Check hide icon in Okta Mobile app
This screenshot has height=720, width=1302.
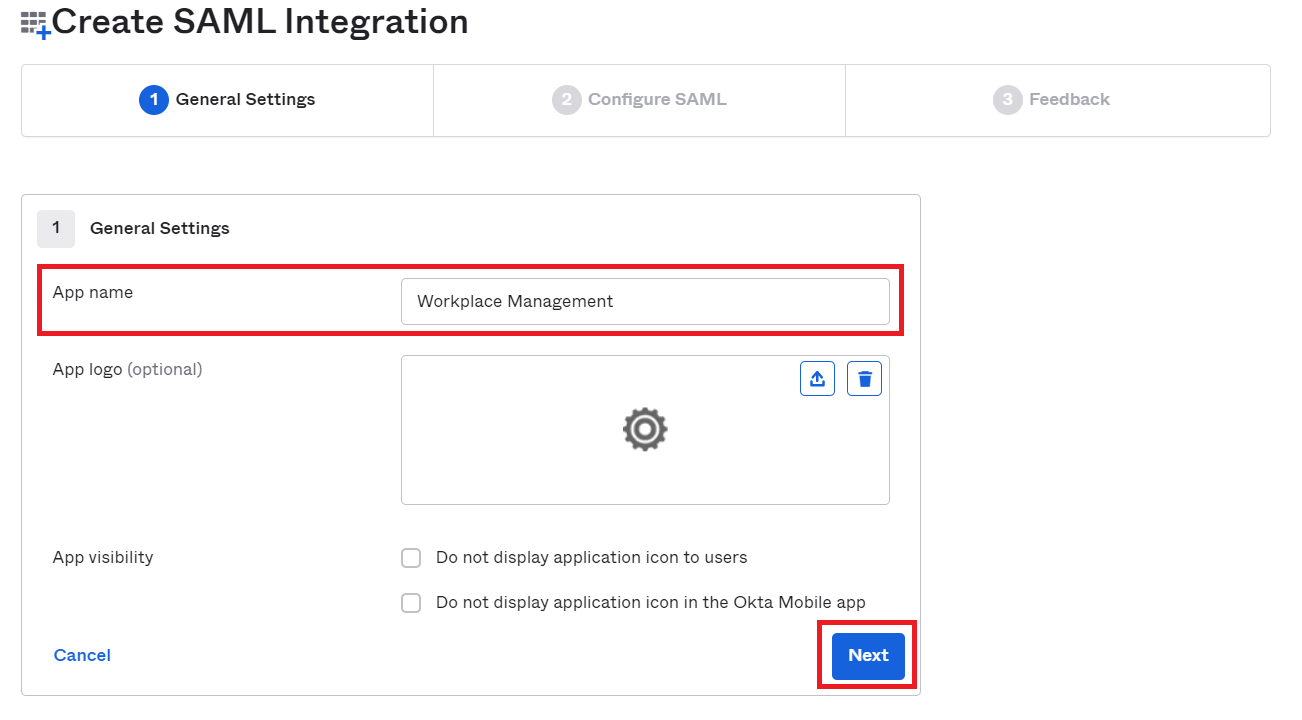click(411, 603)
